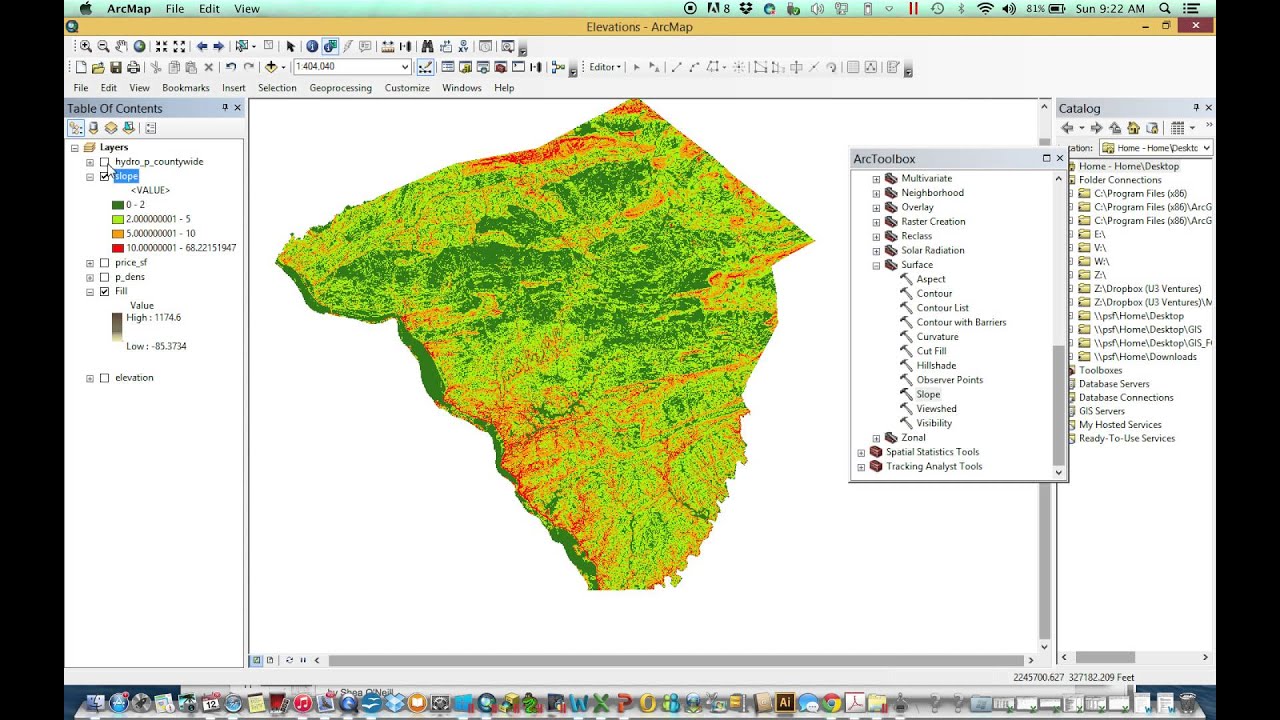Select the Zoom In tool
Image resolution: width=1280 pixels, height=720 pixels.
coord(85,46)
